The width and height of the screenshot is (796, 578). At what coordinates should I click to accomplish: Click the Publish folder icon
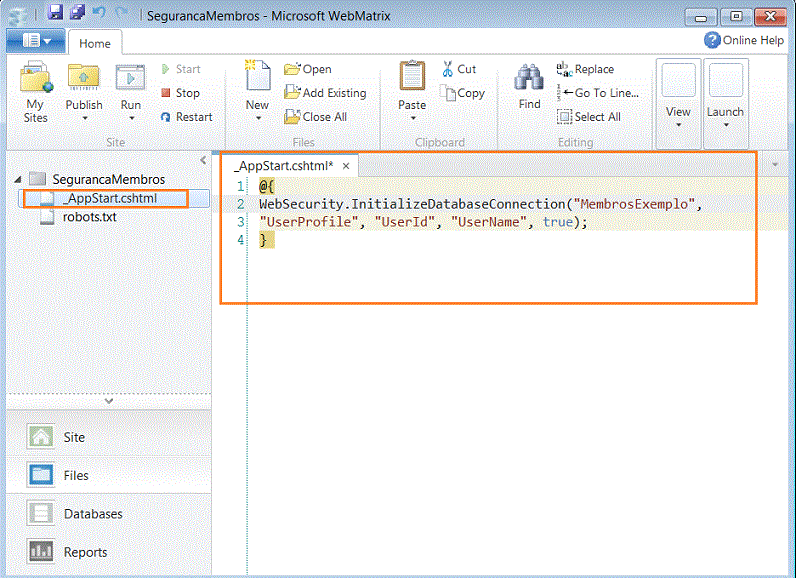click(x=84, y=77)
